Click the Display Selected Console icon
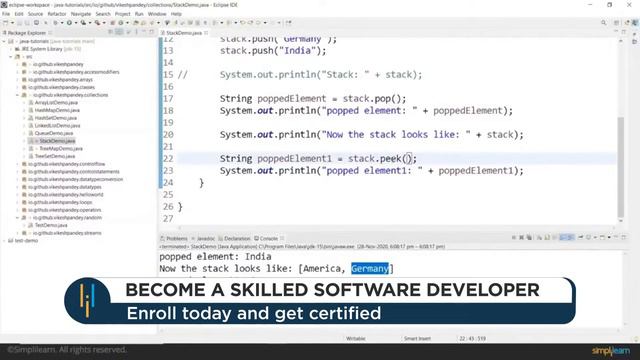 (x=588, y=237)
